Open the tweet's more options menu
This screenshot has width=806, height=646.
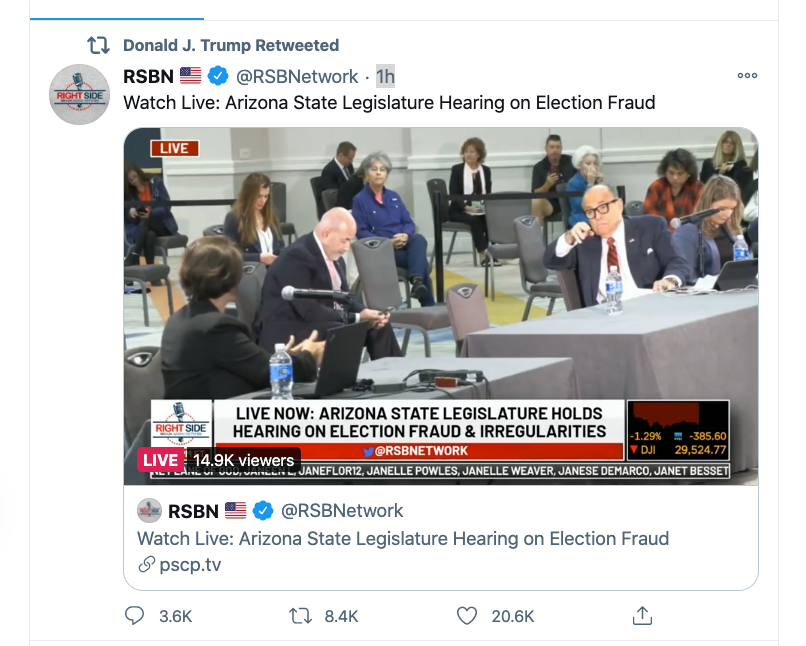click(x=747, y=76)
